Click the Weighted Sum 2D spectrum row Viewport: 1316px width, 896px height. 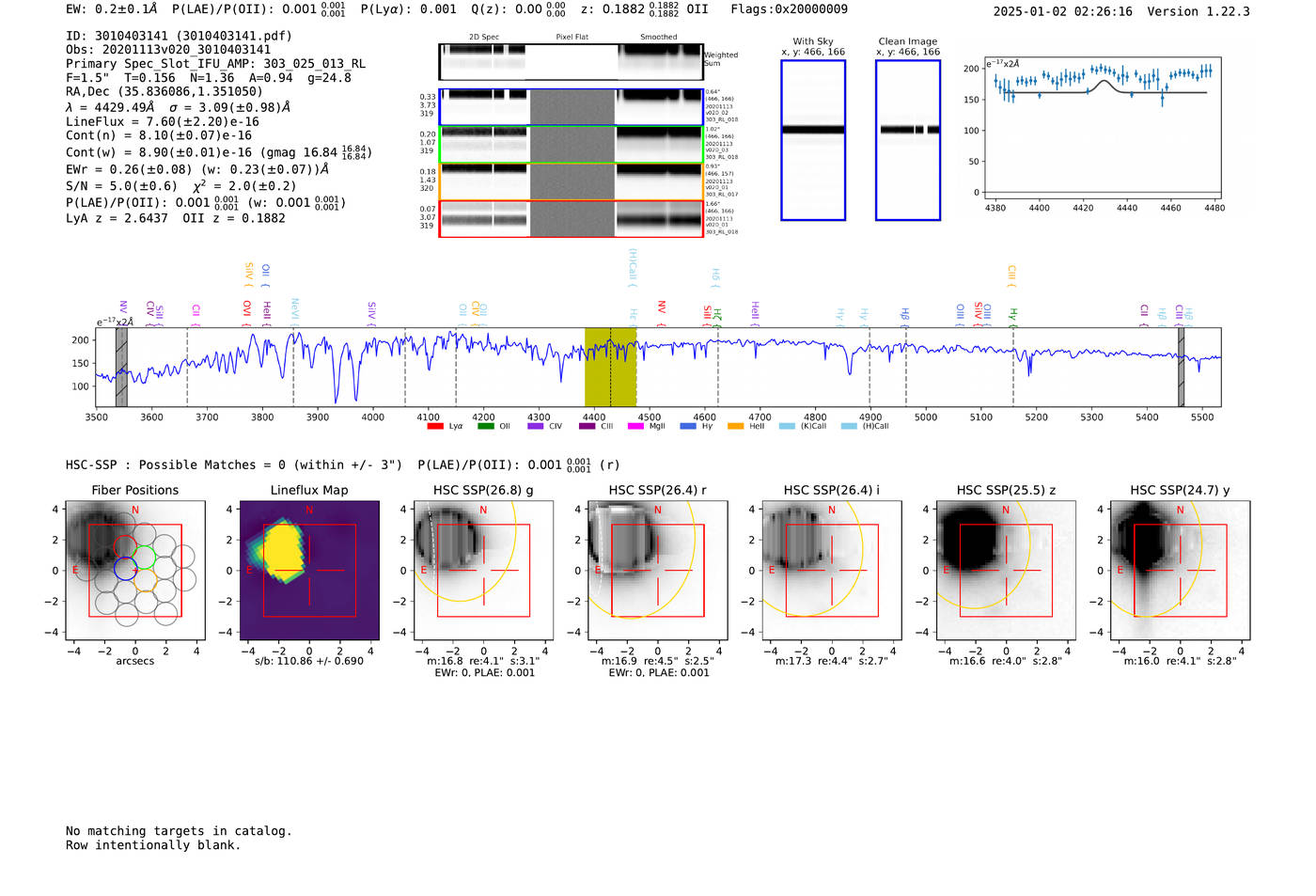572,62
